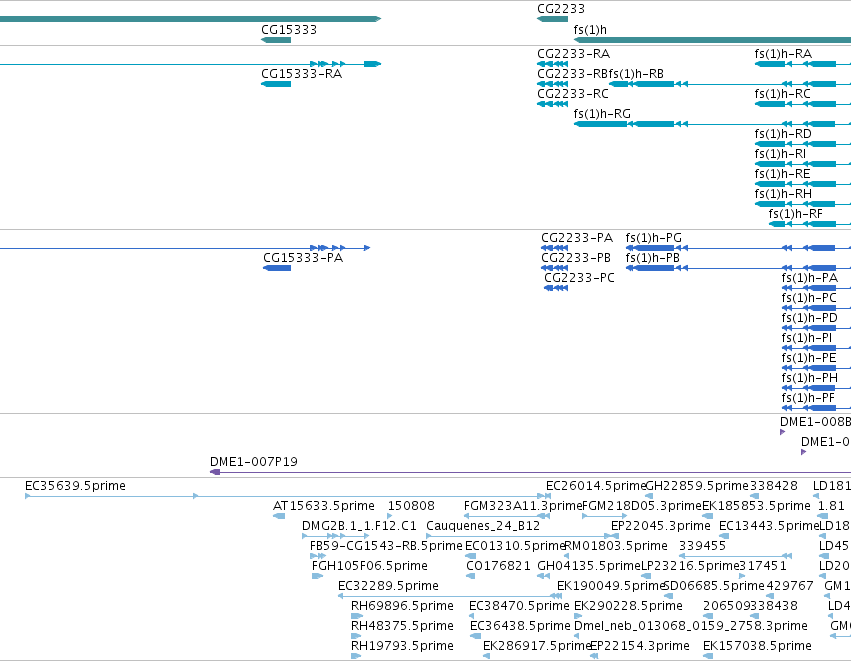Select the CG2233-PB protein label
851x661 pixels.
[576, 258]
